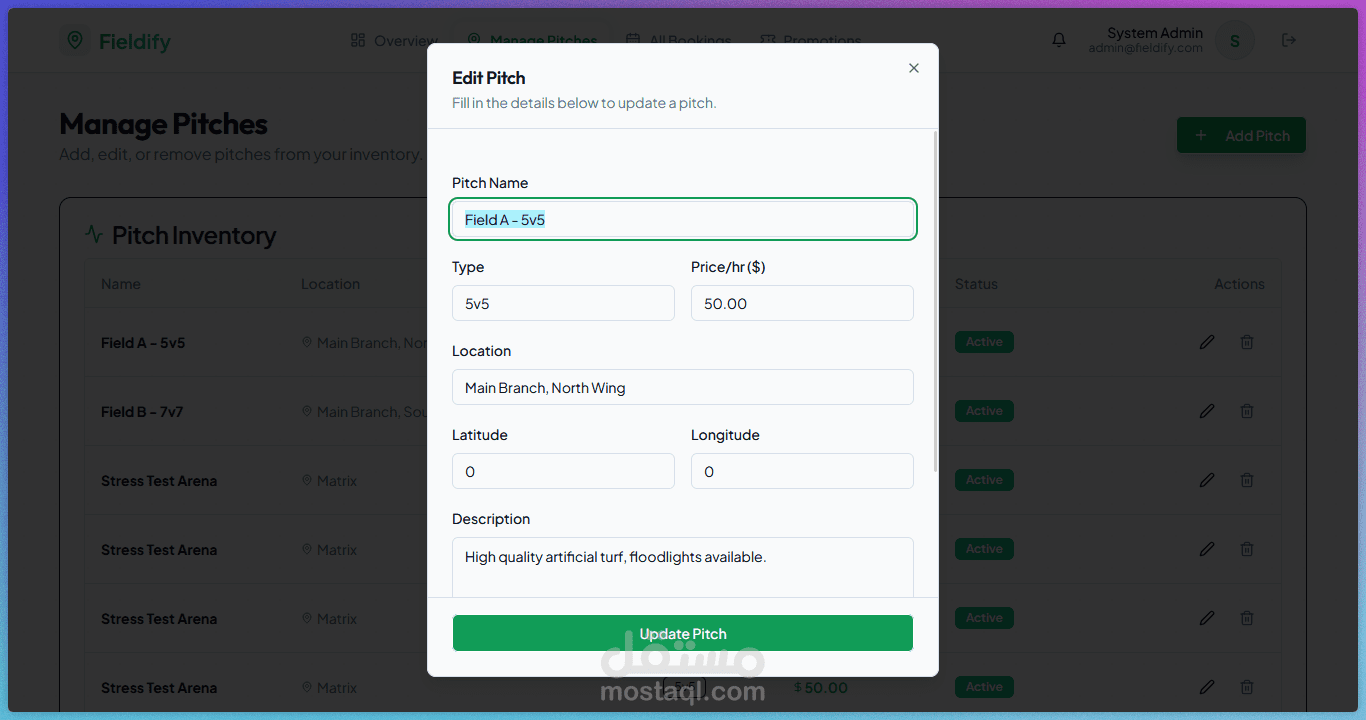Delete the Field B - 7v7 pitch
The image size is (1366, 720).
tap(1247, 411)
